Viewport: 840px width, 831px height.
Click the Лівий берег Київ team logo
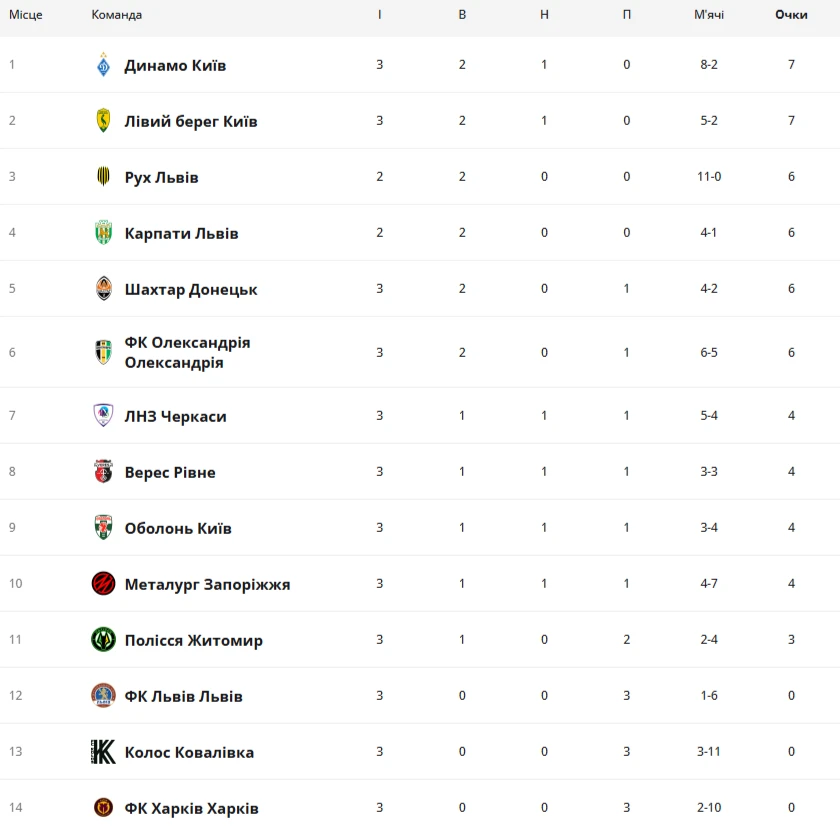coord(103,121)
